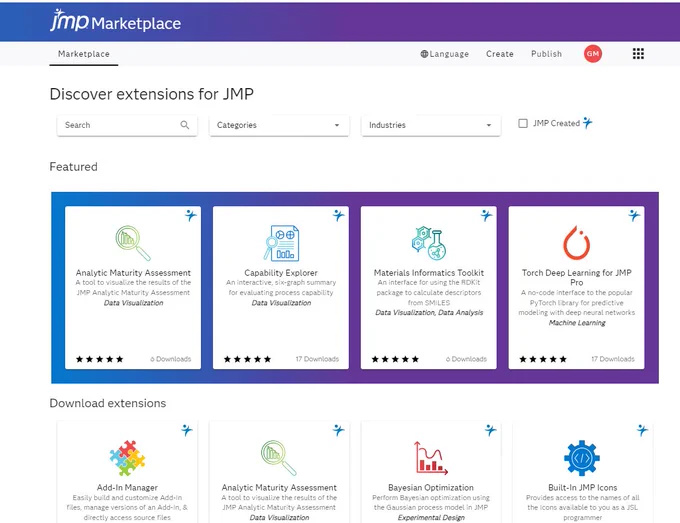This screenshot has height=523, width=680.
Task: Open the Built-In JMP Icons gear icon
Action: tap(582, 458)
